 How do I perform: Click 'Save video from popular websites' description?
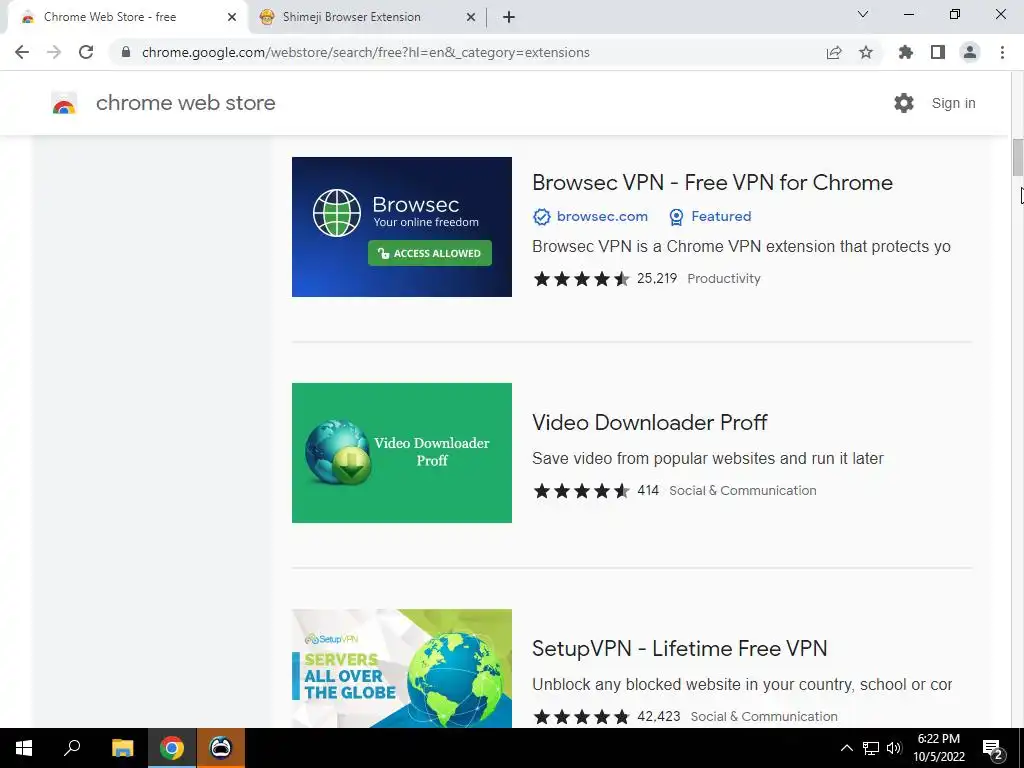708,458
